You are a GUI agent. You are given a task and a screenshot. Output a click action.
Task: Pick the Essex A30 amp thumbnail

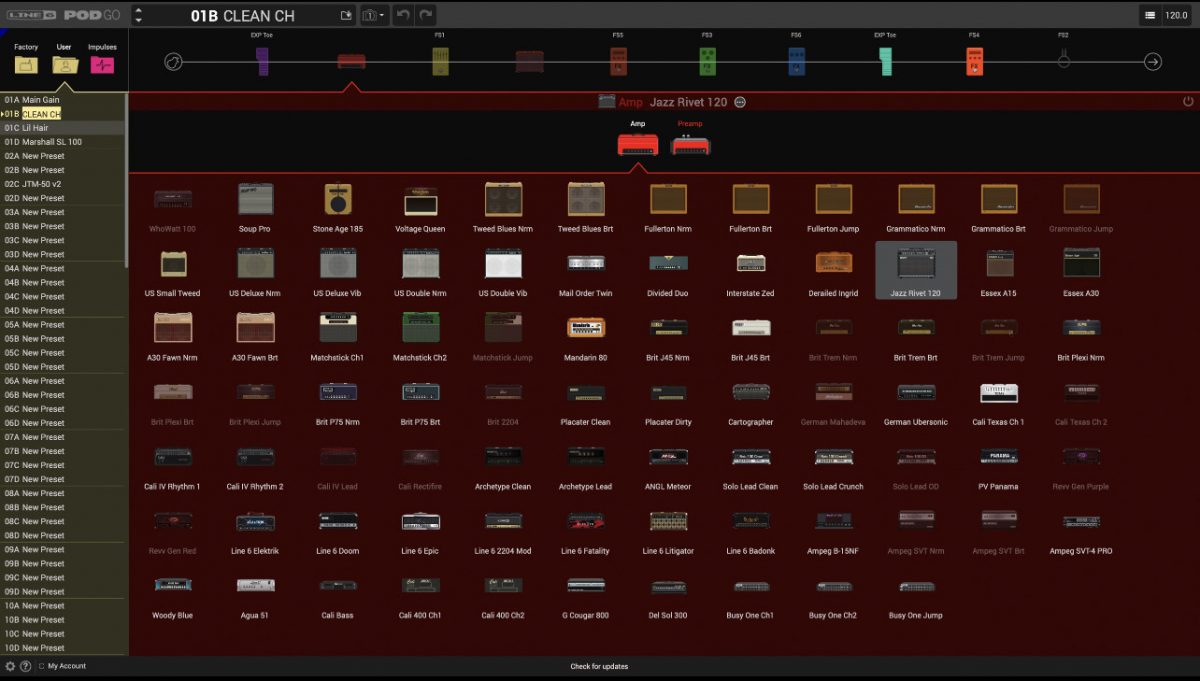click(x=1082, y=263)
